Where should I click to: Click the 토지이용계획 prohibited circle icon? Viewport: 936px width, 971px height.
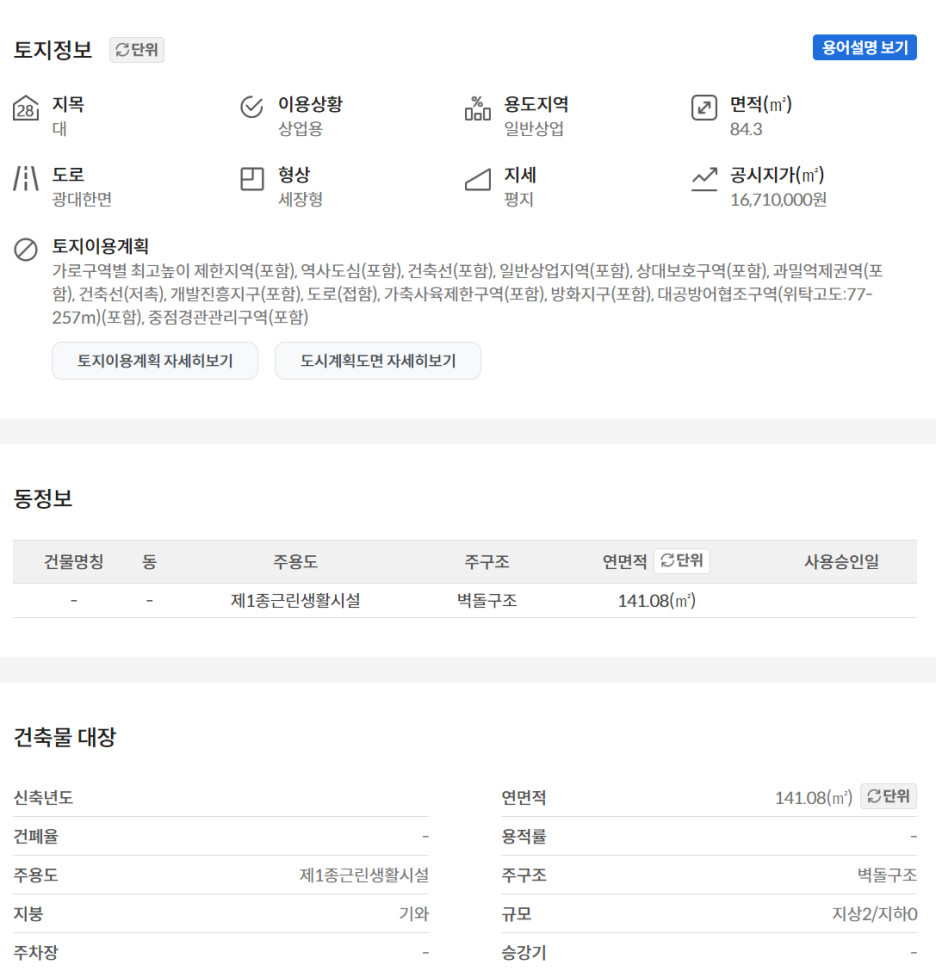[25, 250]
